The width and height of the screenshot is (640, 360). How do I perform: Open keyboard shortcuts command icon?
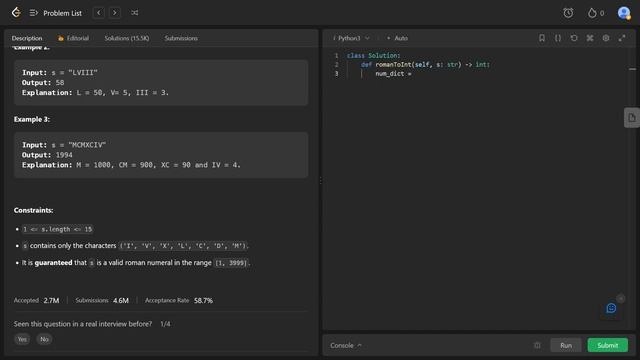590,38
